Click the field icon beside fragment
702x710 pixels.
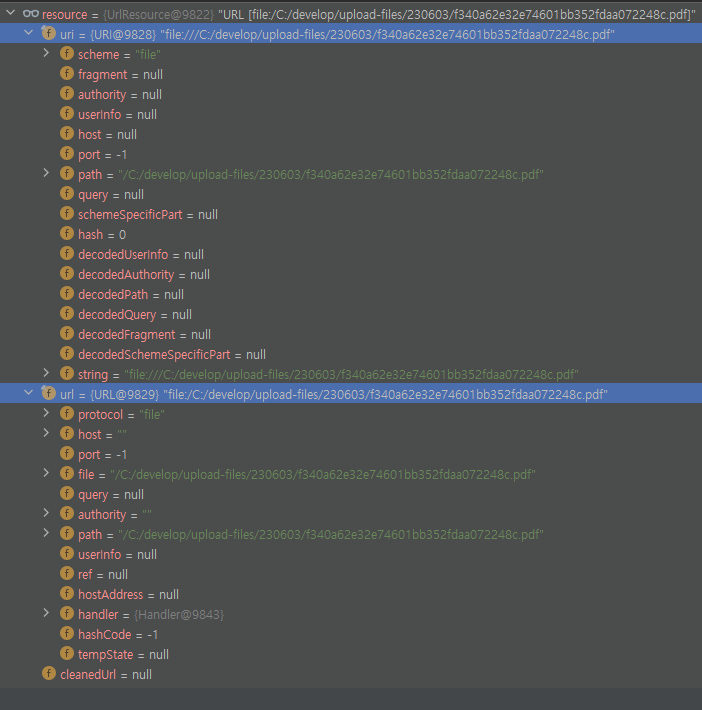[x=67, y=73]
